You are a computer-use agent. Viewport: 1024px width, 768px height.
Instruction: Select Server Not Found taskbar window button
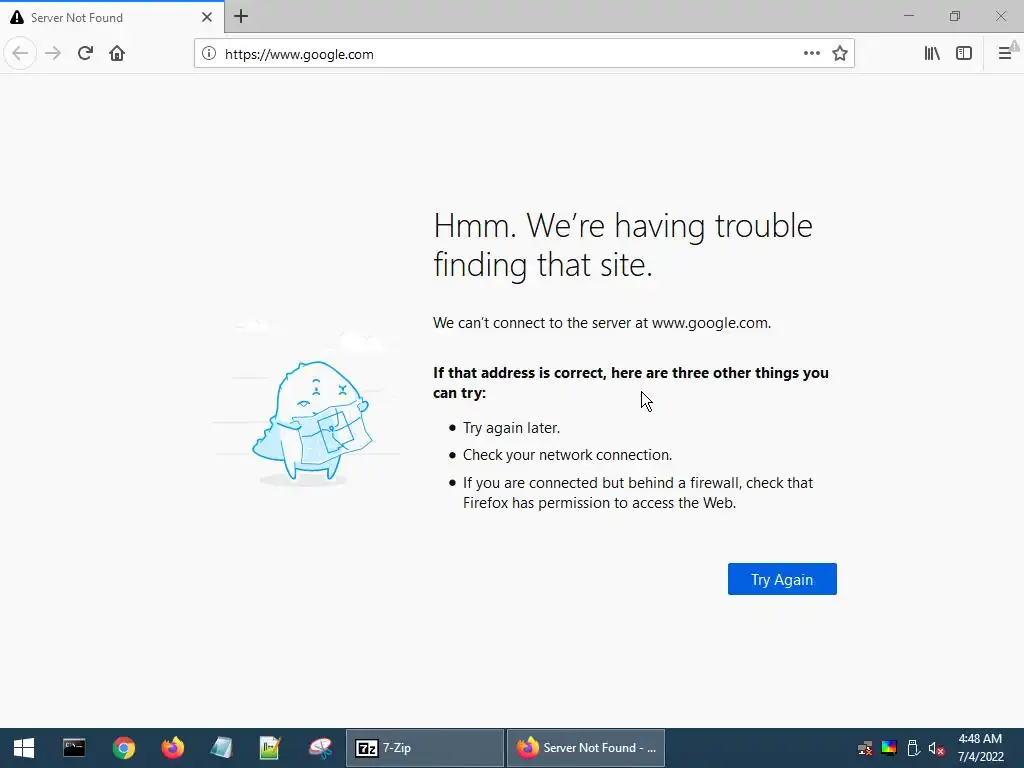[586, 748]
